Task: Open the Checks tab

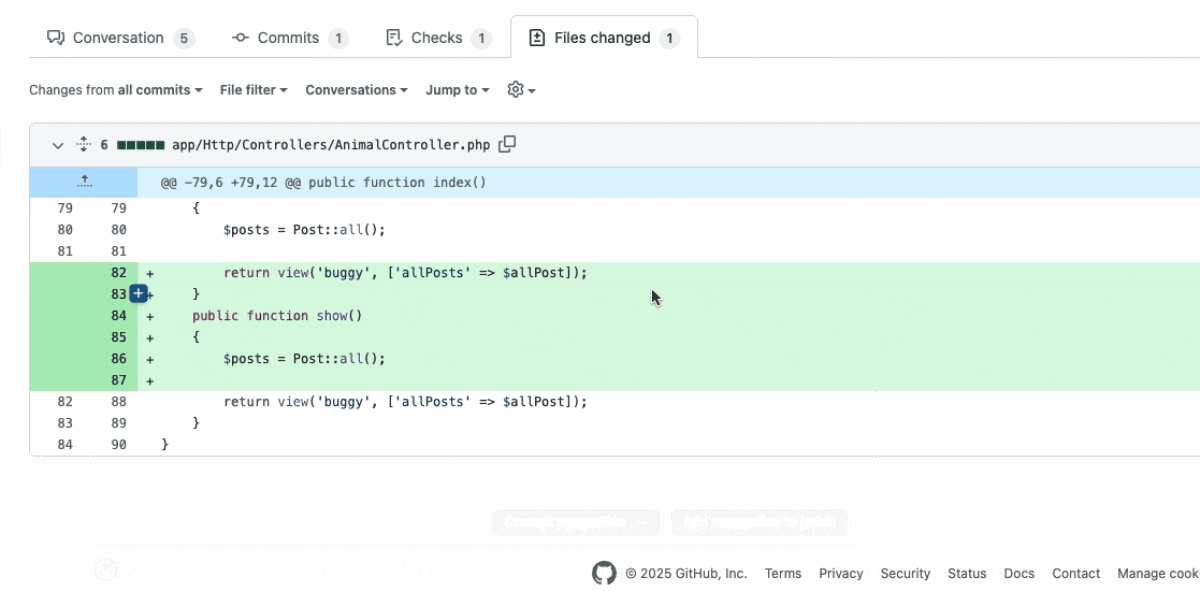Action: pos(438,38)
